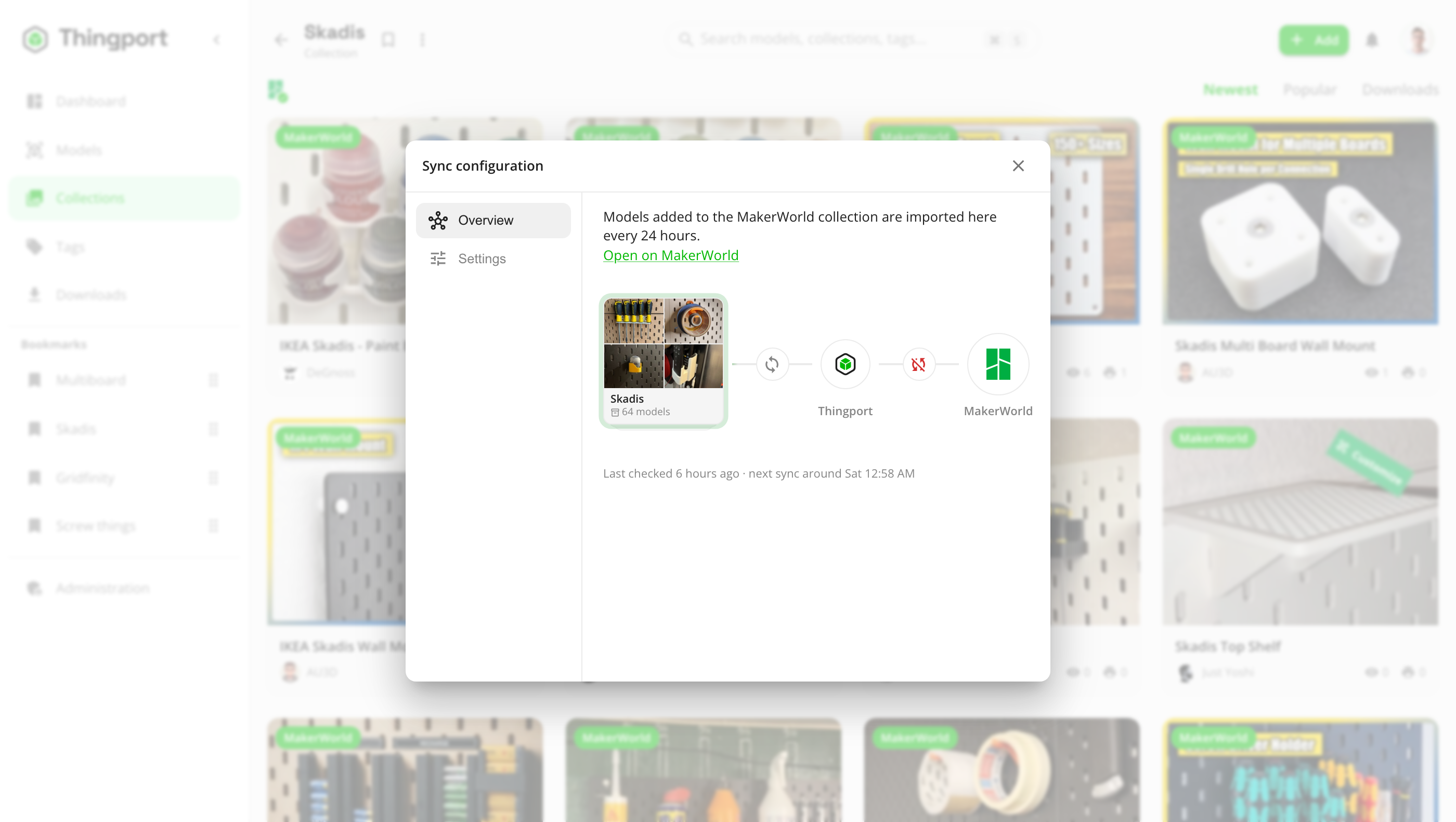Open Downloads in the sidebar
This screenshot has height=822, width=1456.
[124, 294]
